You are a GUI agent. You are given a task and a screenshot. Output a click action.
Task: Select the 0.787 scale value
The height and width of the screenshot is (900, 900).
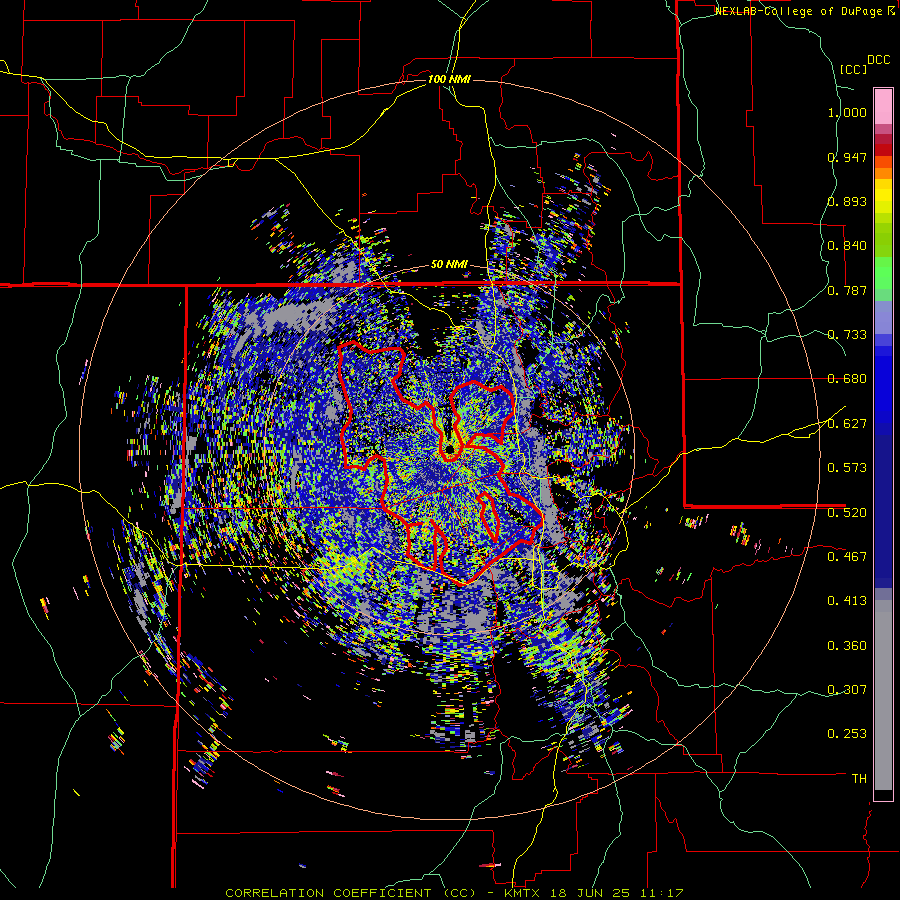click(847, 290)
